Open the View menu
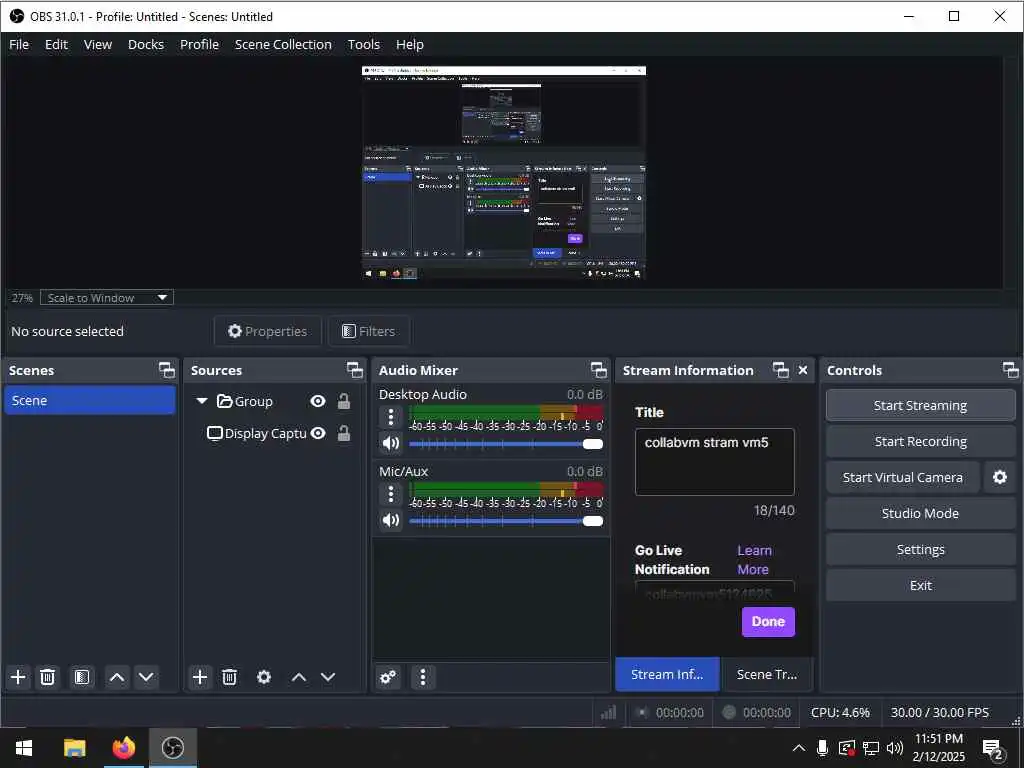1024x768 pixels. [x=98, y=44]
